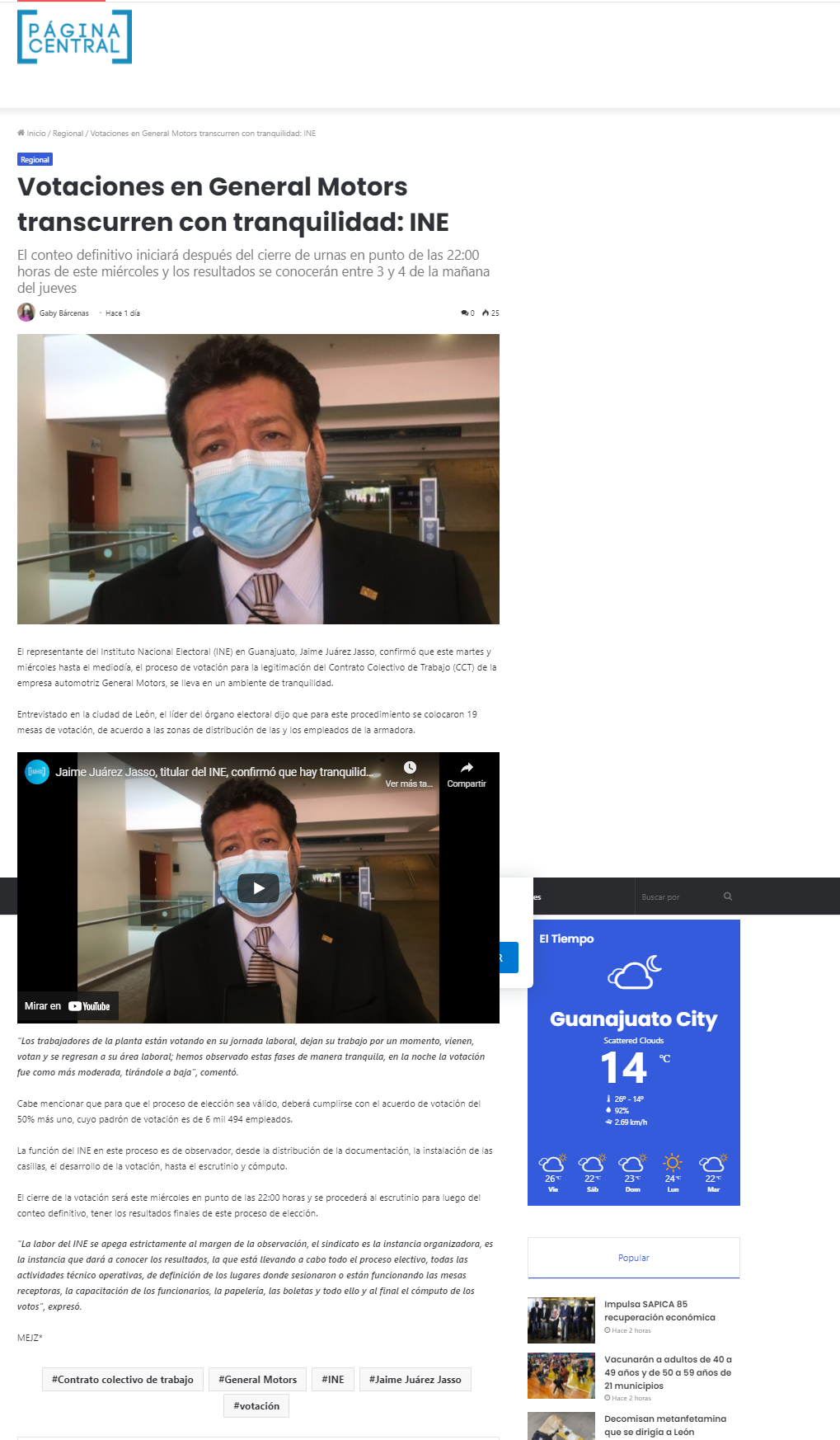Open author Gaby Bárcenas avatar

coord(26,313)
